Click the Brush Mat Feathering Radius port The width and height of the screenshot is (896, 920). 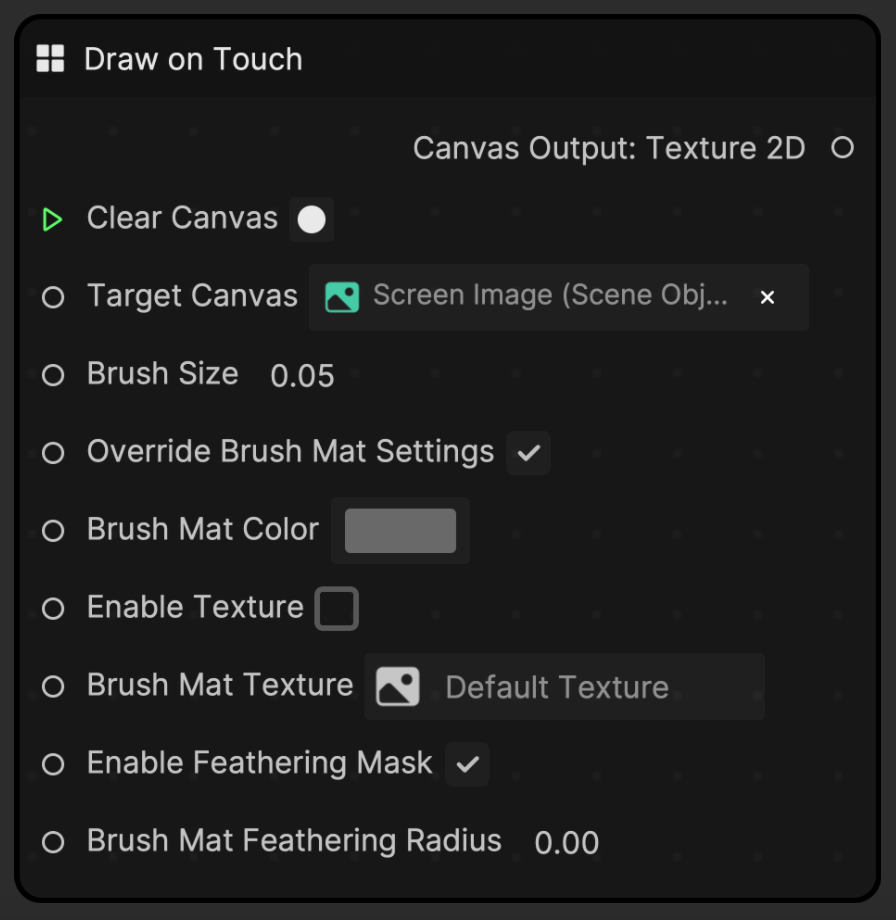point(53,842)
